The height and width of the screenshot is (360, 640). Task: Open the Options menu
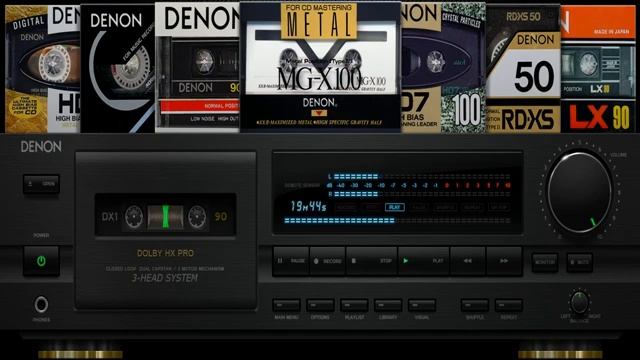tap(320, 305)
